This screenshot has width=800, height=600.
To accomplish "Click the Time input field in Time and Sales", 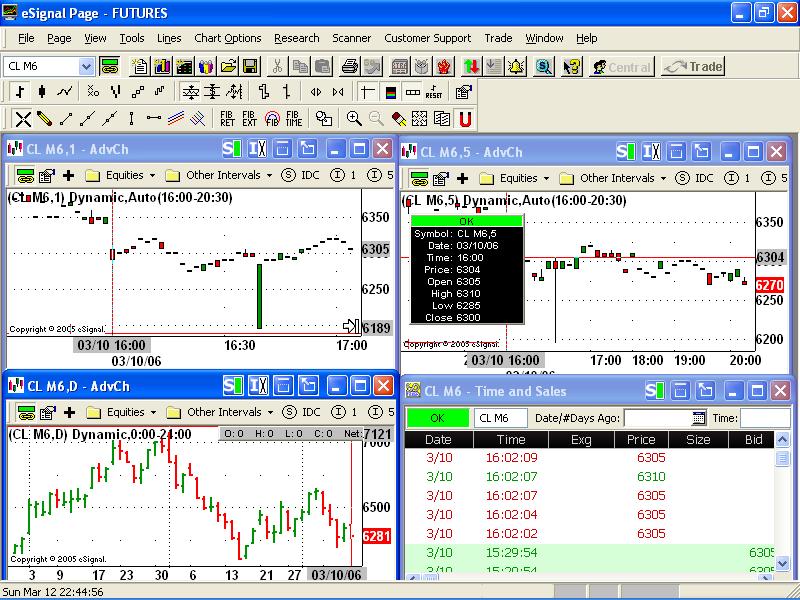I will (x=765, y=418).
